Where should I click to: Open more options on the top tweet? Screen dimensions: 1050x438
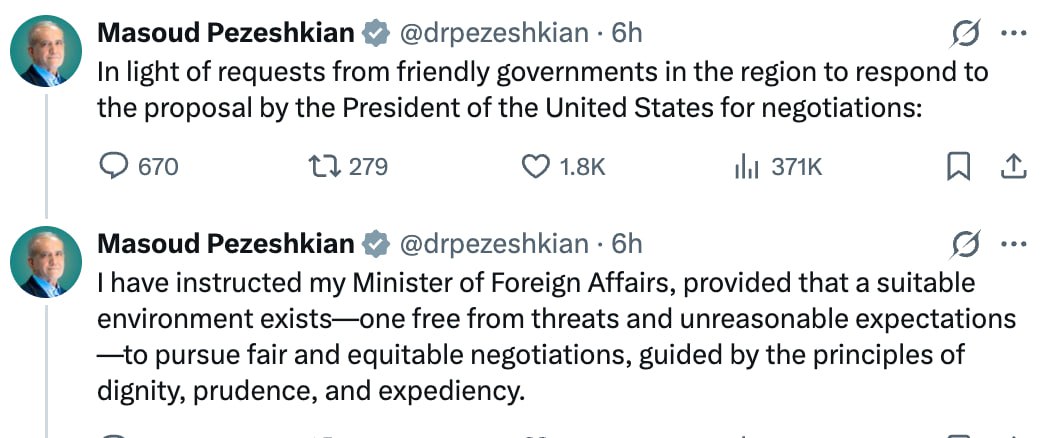(1013, 34)
